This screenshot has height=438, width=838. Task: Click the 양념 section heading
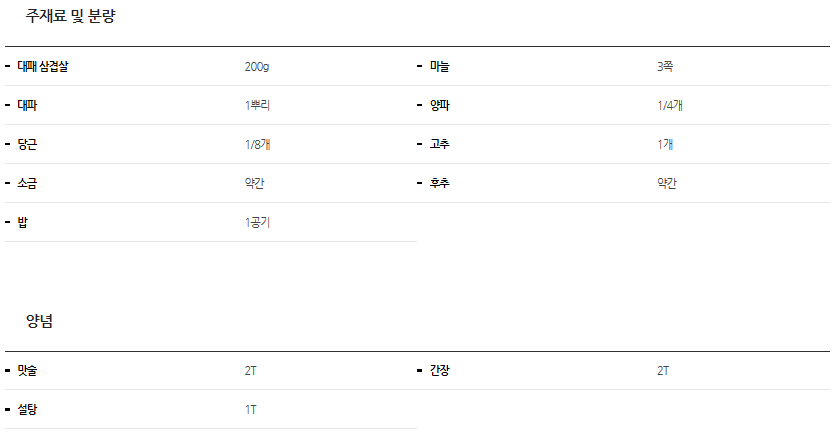point(39,321)
